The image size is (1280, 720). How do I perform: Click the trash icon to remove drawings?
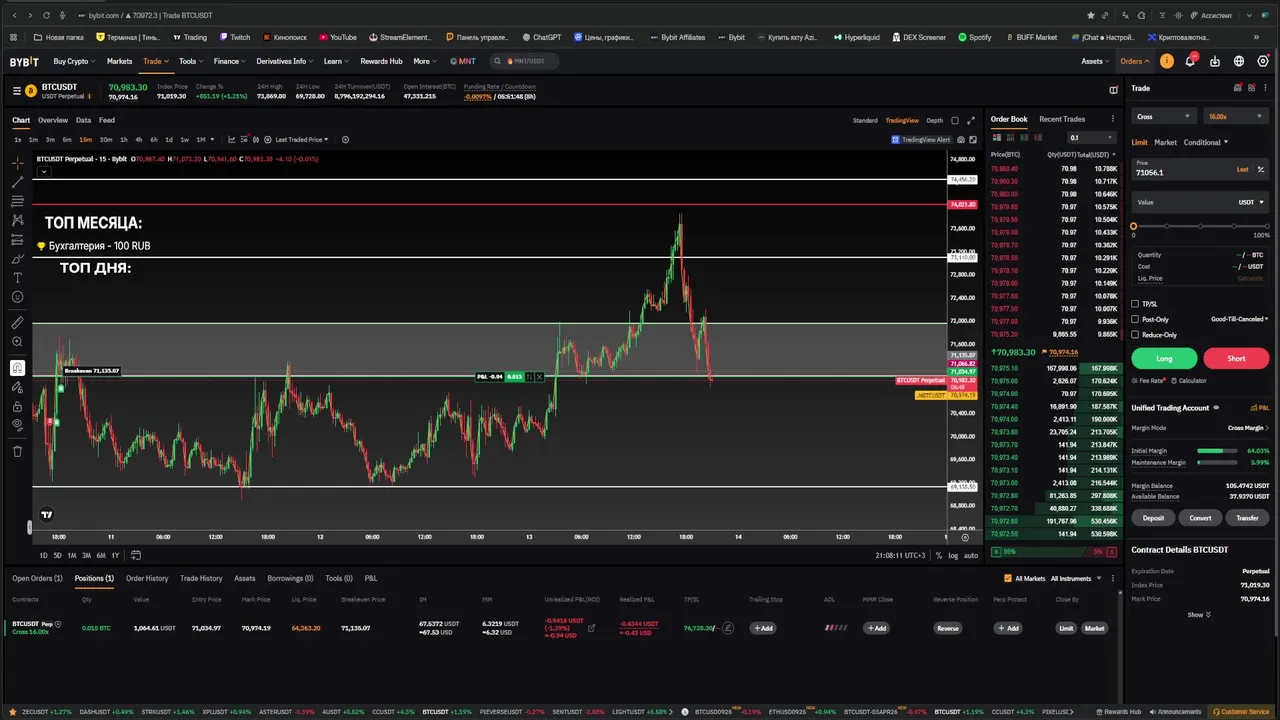(17, 451)
